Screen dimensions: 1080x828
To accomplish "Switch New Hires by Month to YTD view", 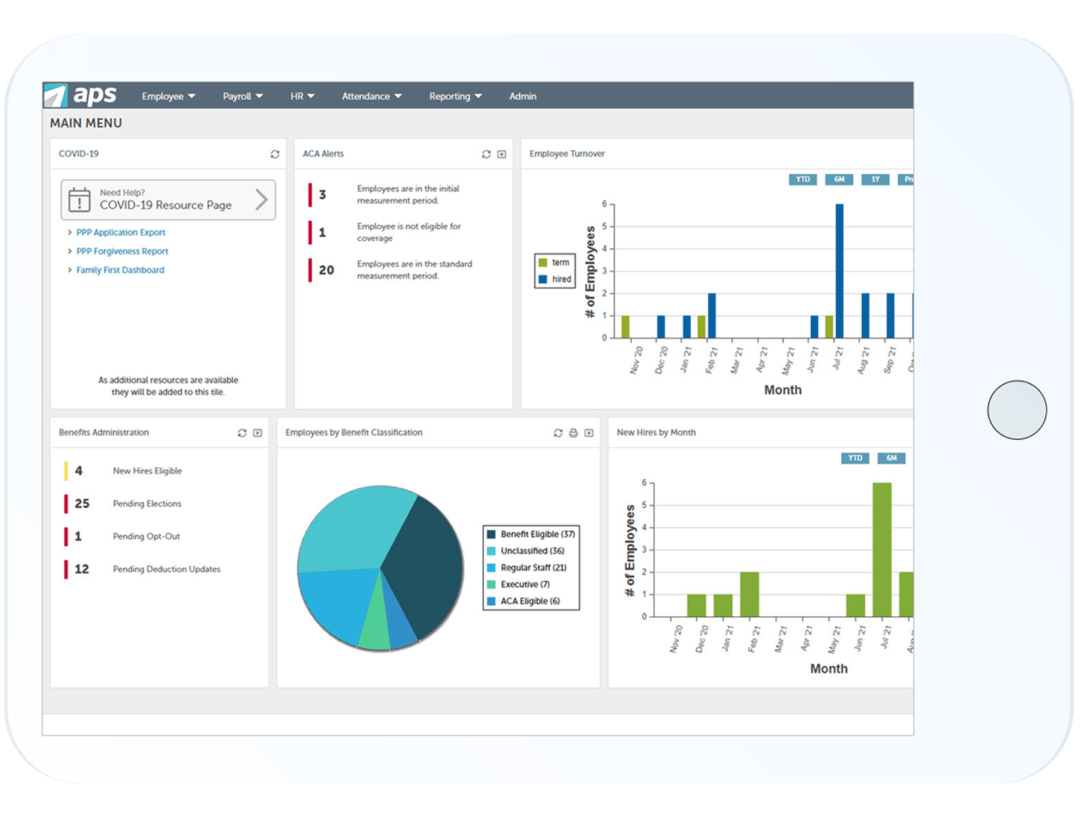I will tap(855, 457).
